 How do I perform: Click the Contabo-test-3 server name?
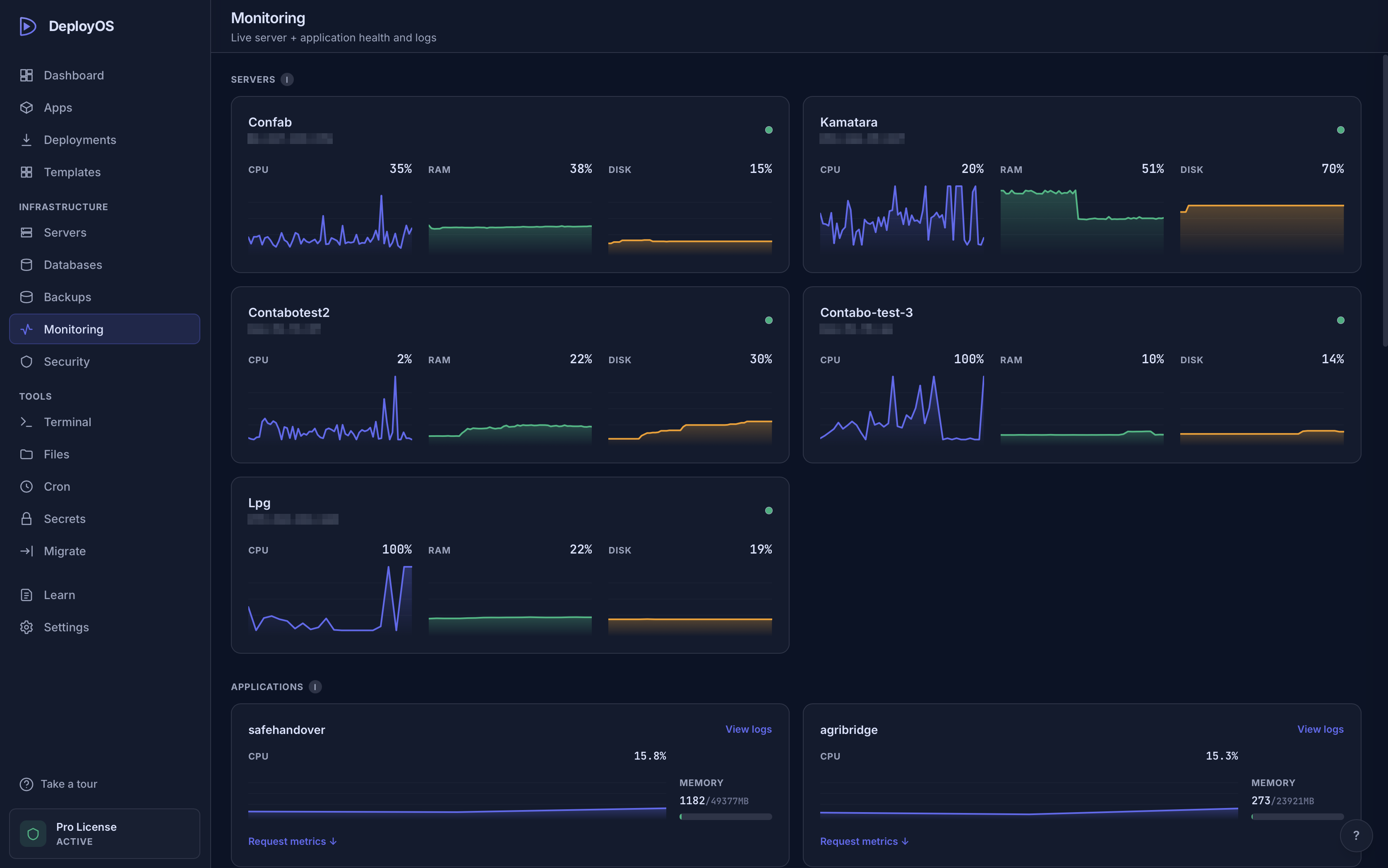point(866,312)
